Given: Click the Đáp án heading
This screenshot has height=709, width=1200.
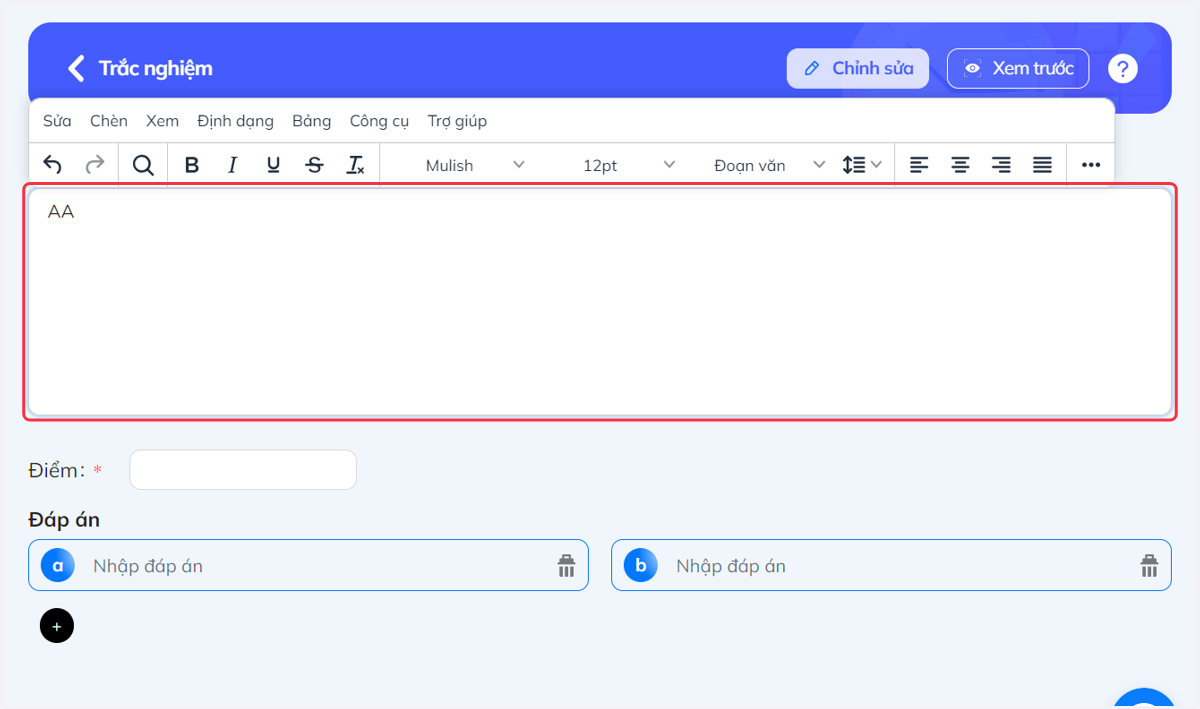Looking at the screenshot, I should [x=64, y=519].
